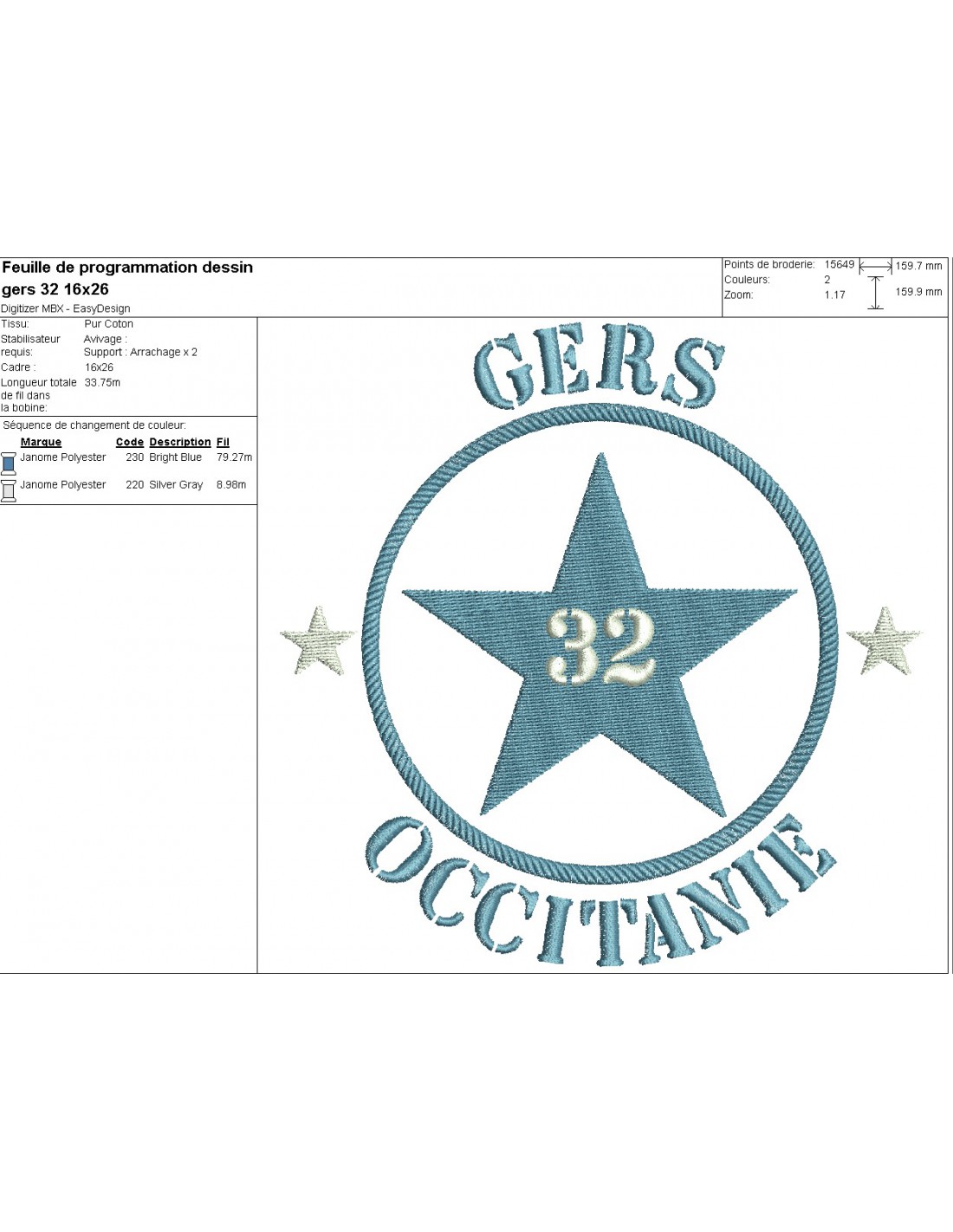Screen dimensions: 953x1232
Task: Click the Zoom value 1.17
Action: pyautogui.click(x=834, y=295)
